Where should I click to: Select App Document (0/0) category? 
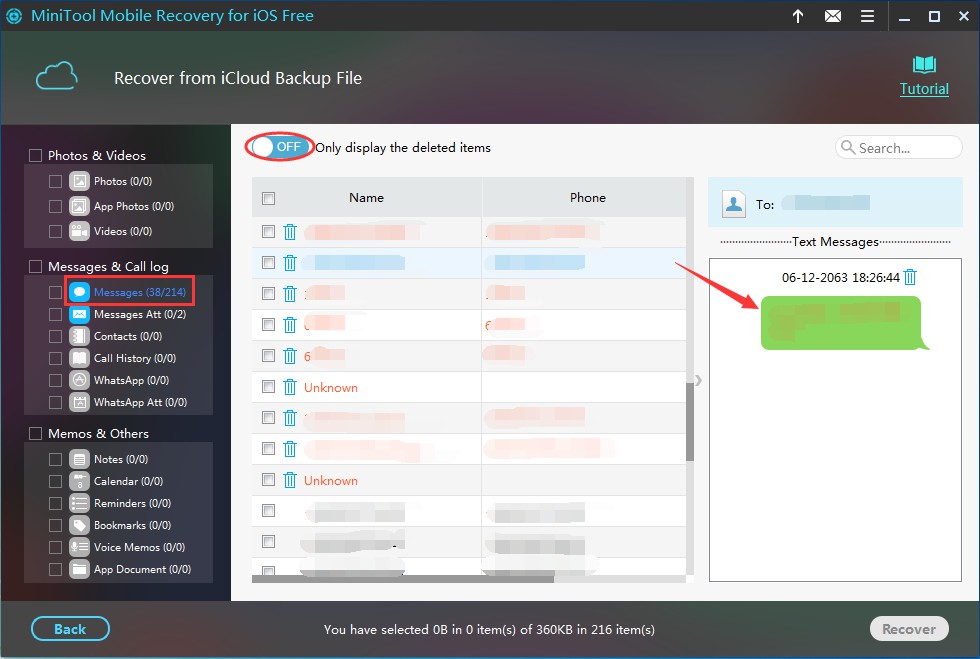pyautogui.click(x=142, y=569)
